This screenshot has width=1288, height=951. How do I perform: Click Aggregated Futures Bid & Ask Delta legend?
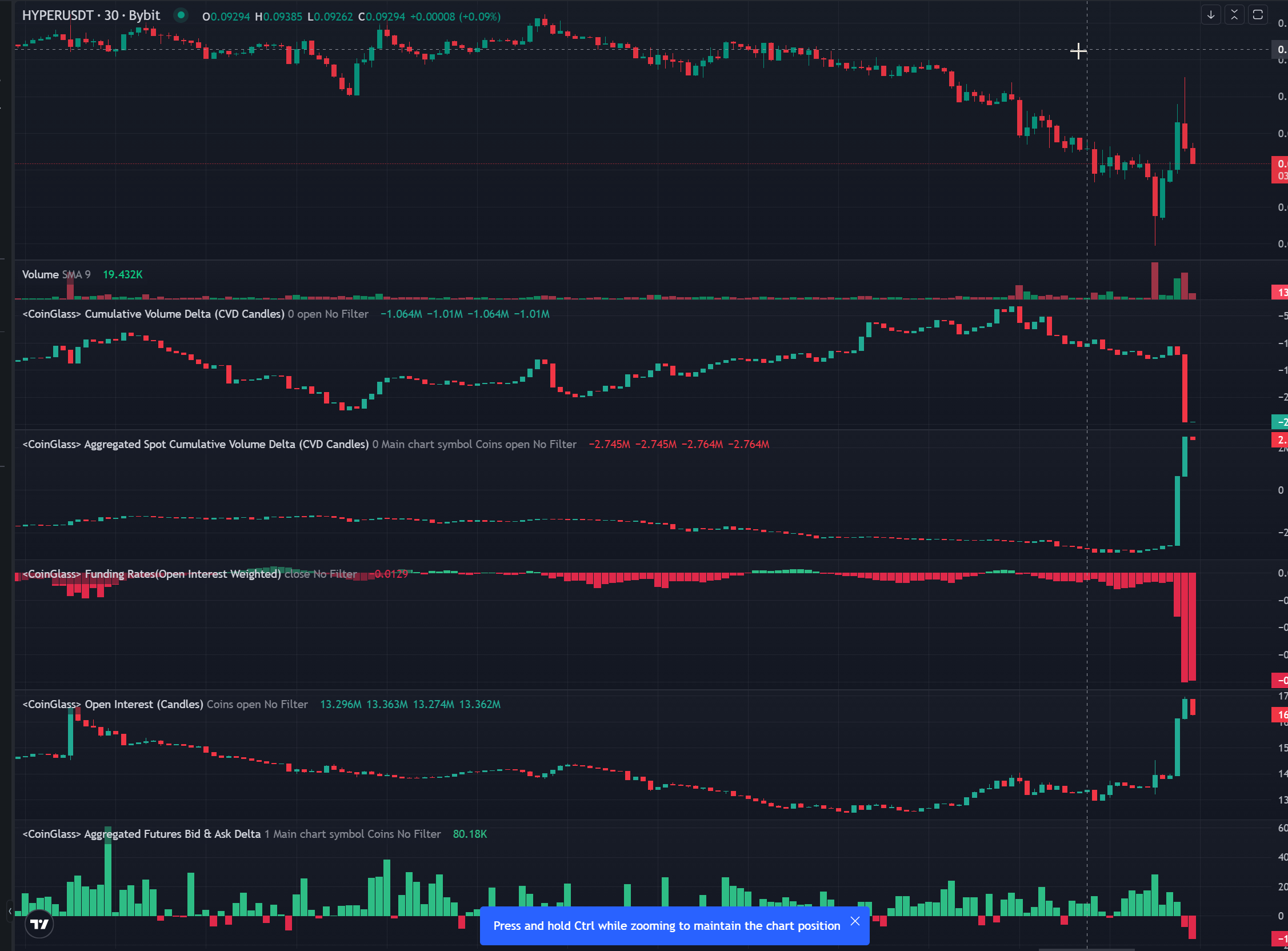pos(142,834)
